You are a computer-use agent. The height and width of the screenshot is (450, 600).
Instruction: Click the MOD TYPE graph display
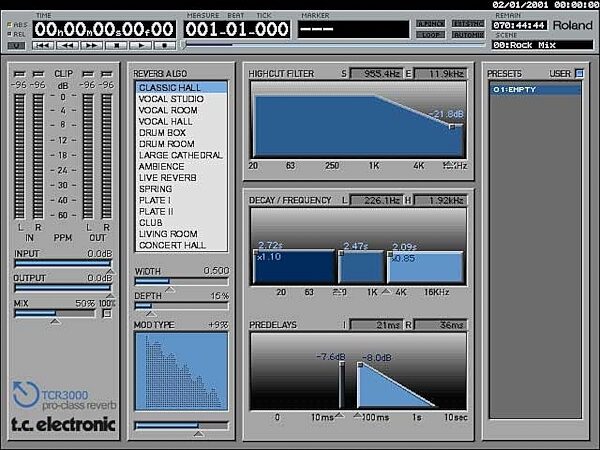click(x=181, y=372)
